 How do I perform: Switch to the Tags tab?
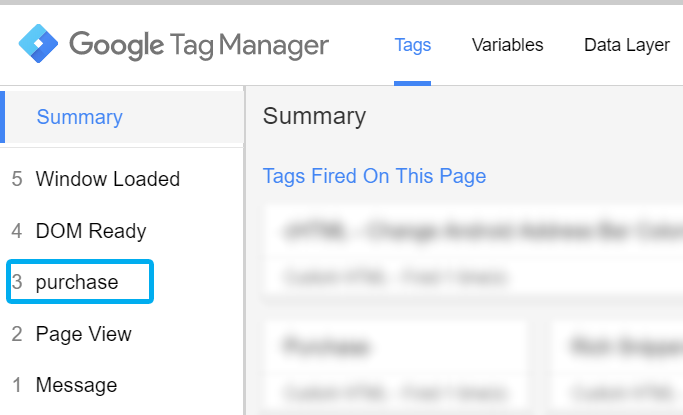click(x=412, y=45)
